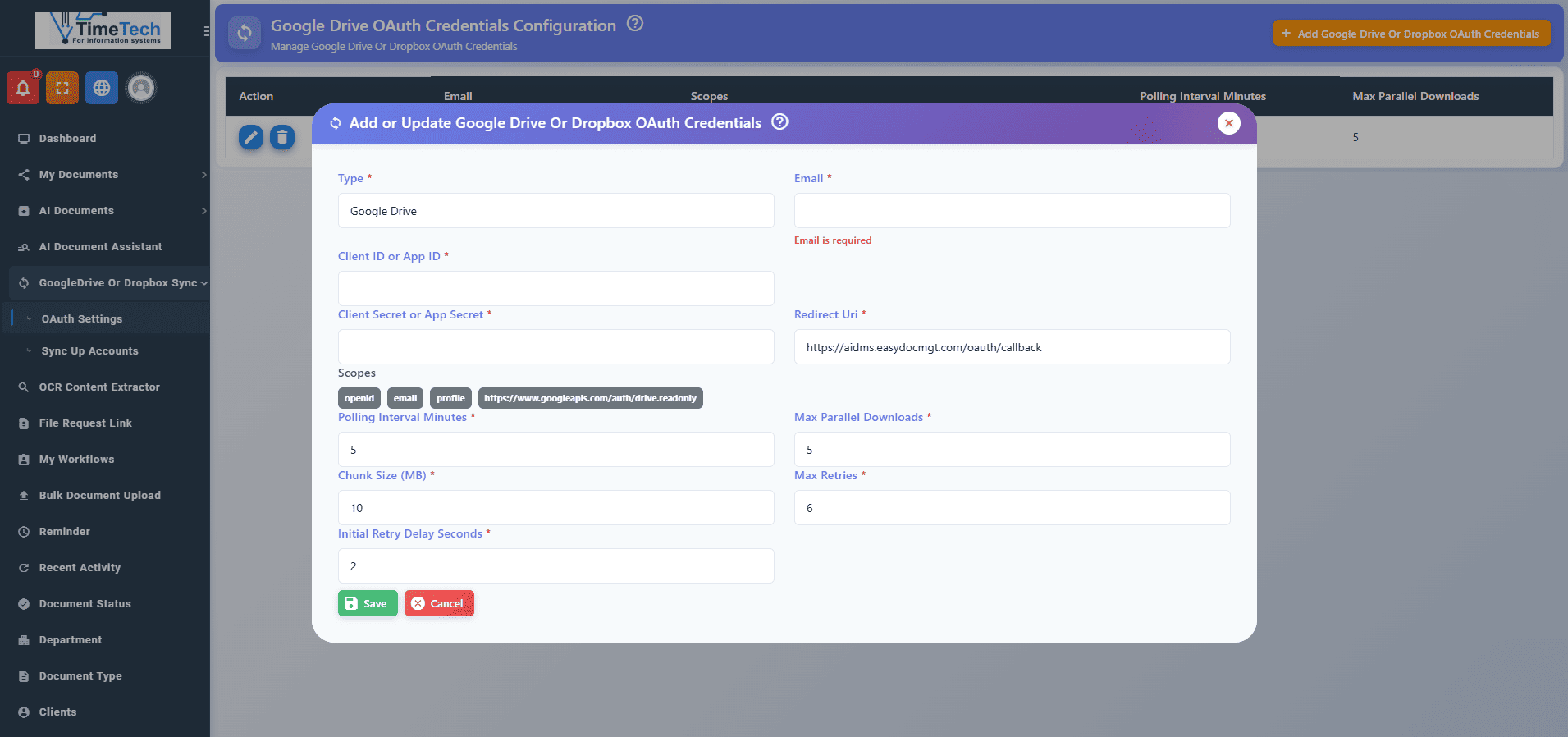The width and height of the screenshot is (1568, 737).
Task: Open Department page
Action: (x=71, y=639)
